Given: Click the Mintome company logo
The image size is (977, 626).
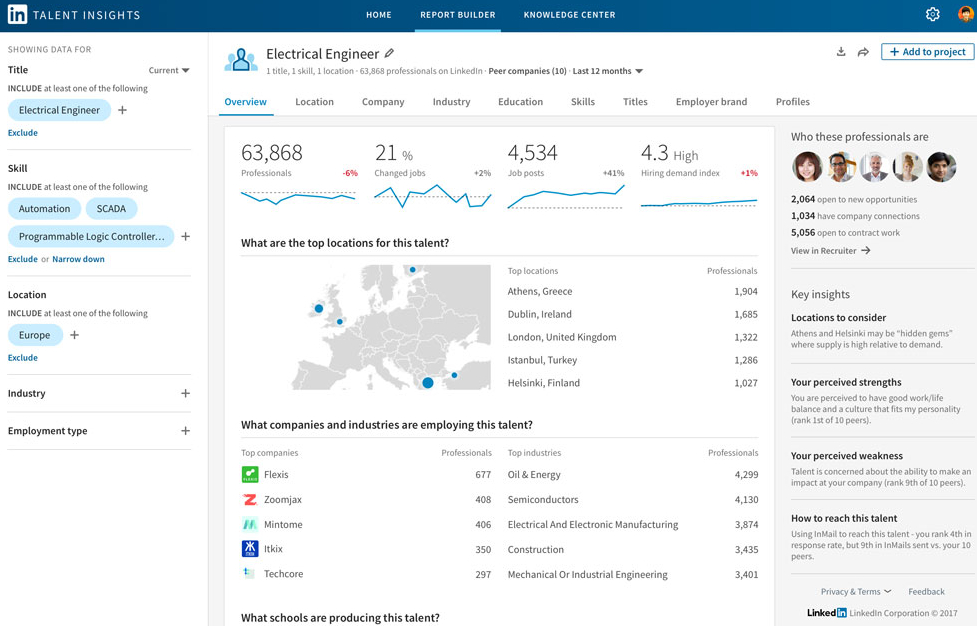Looking at the screenshot, I should coord(250,524).
